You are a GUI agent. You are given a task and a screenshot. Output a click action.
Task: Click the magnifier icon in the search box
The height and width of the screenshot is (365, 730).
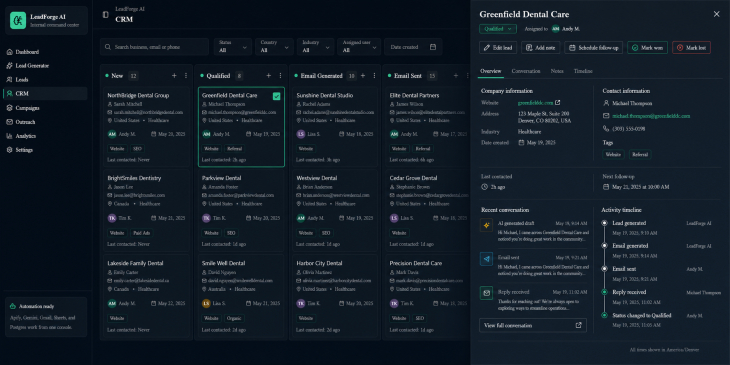(x=108, y=47)
